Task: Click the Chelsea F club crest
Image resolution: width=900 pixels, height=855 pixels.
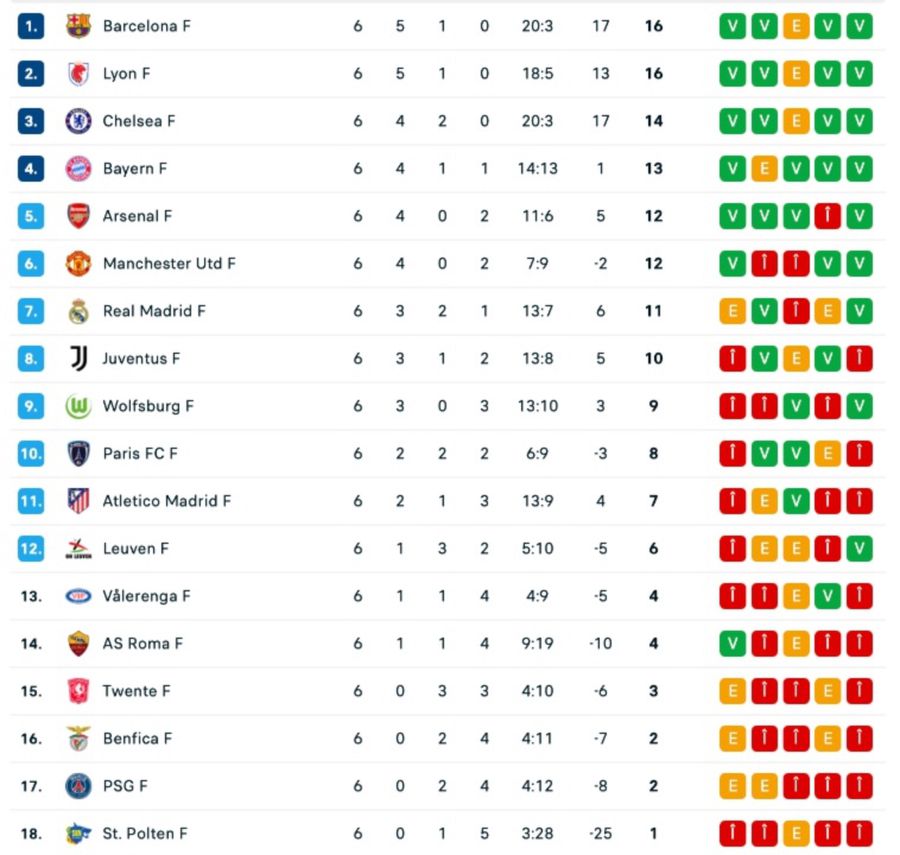Action: coord(78,121)
